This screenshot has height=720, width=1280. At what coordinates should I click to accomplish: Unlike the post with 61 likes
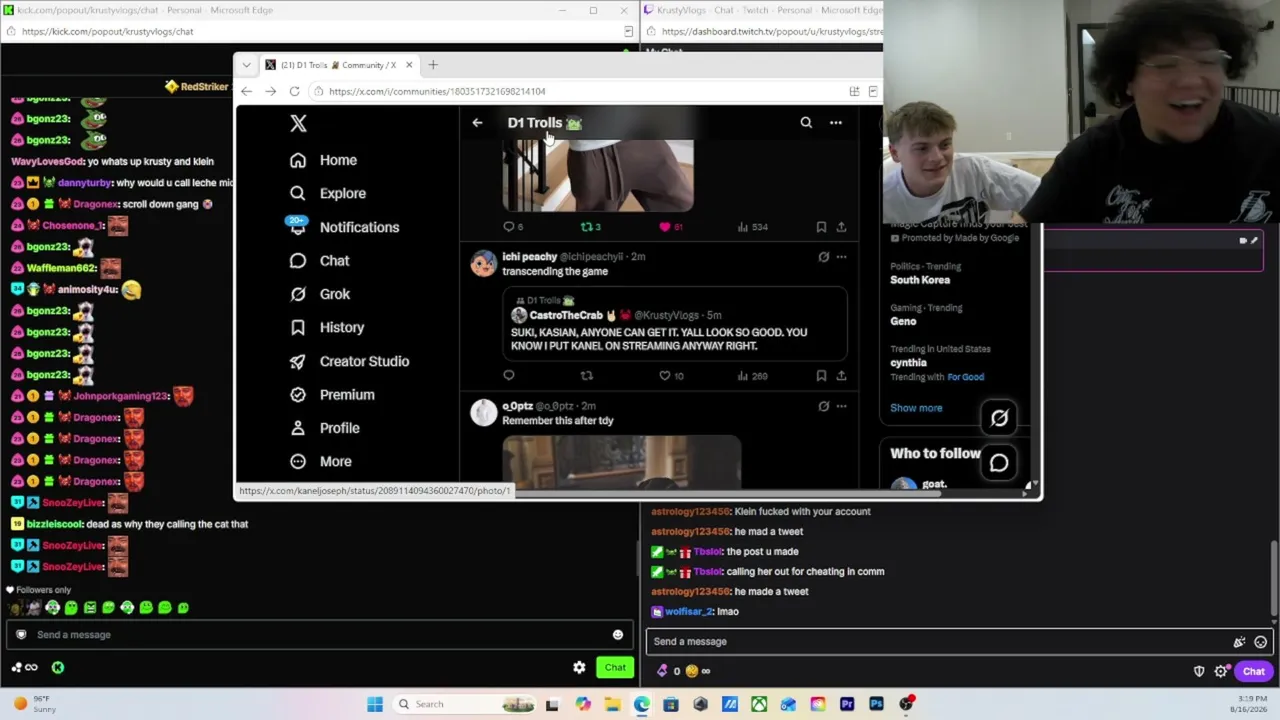click(670, 227)
